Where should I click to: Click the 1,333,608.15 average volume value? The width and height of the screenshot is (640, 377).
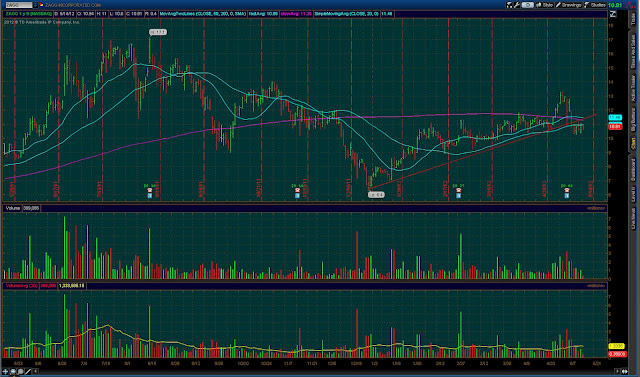coord(72,286)
